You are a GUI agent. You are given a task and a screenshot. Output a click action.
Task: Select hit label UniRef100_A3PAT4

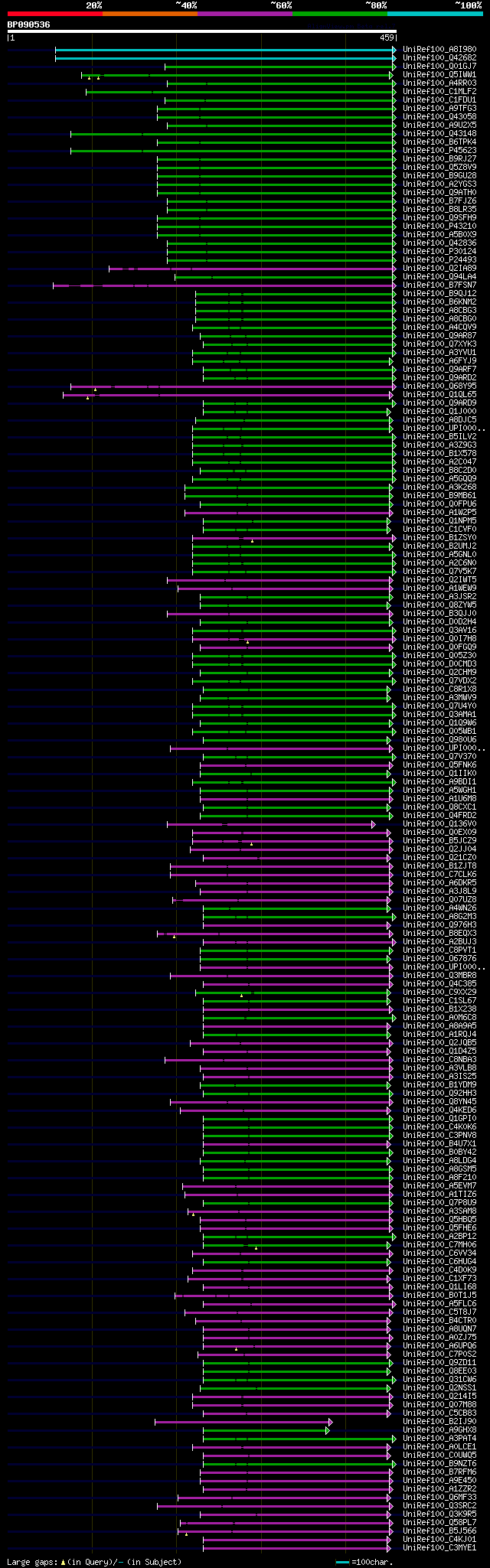click(x=439, y=1438)
